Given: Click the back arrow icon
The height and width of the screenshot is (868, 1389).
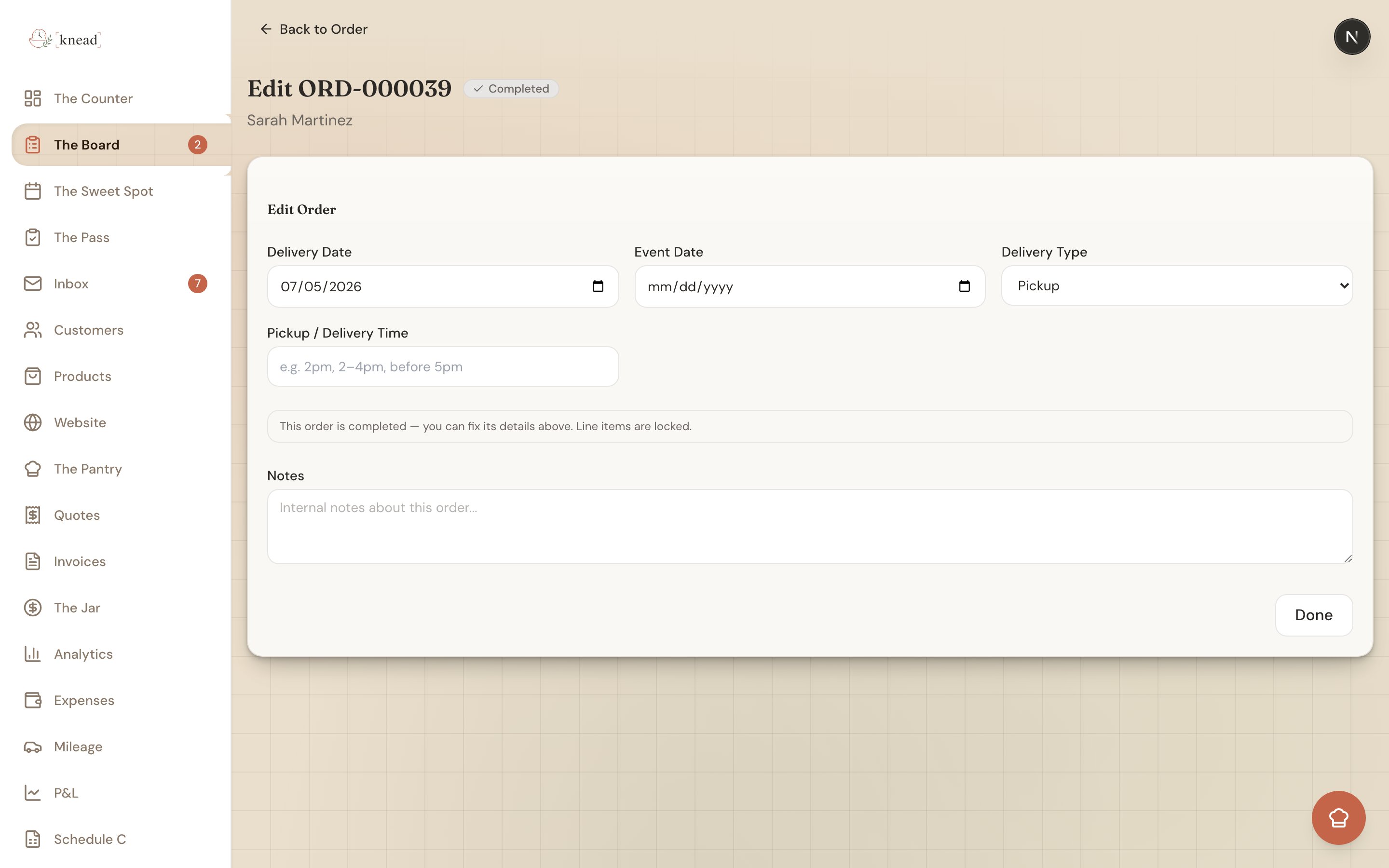Looking at the screenshot, I should pos(266,29).
